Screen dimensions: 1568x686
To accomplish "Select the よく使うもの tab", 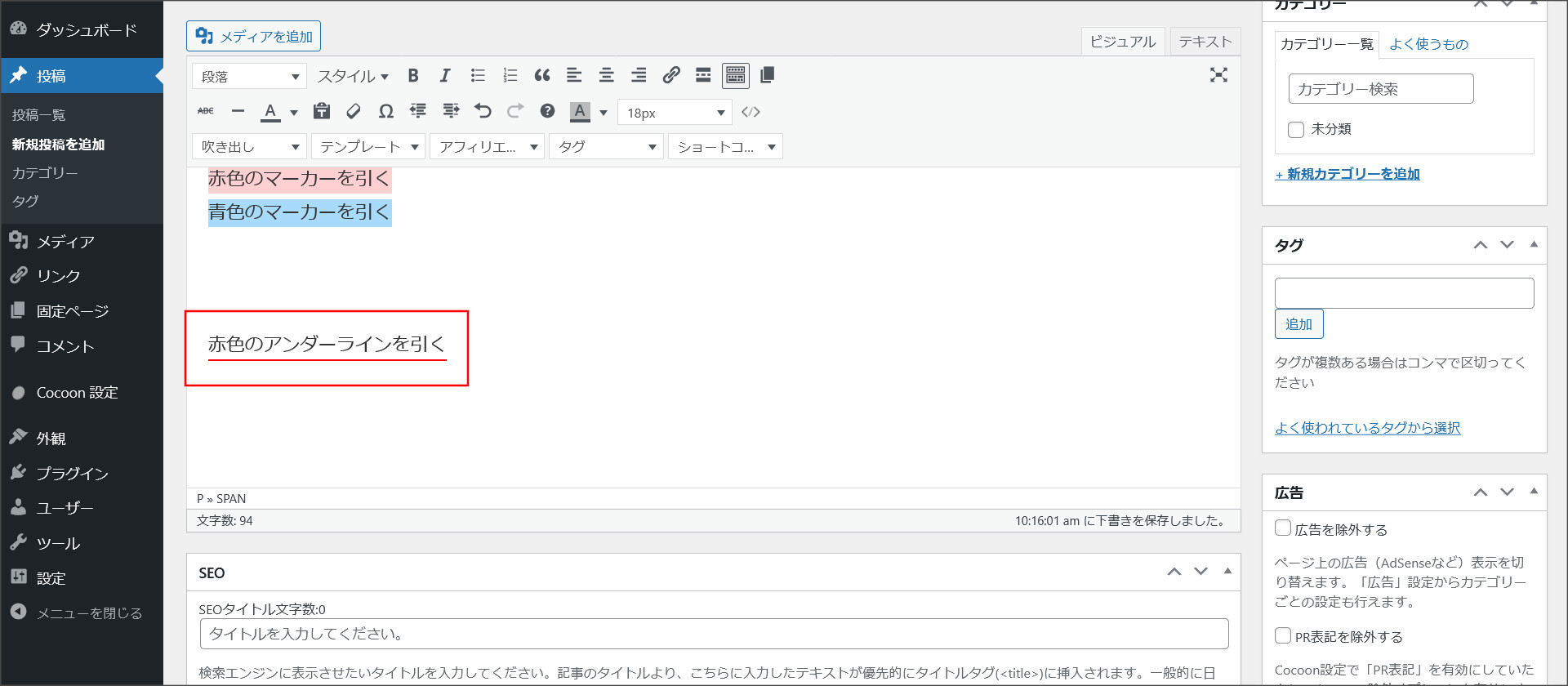I will 1429,44.
